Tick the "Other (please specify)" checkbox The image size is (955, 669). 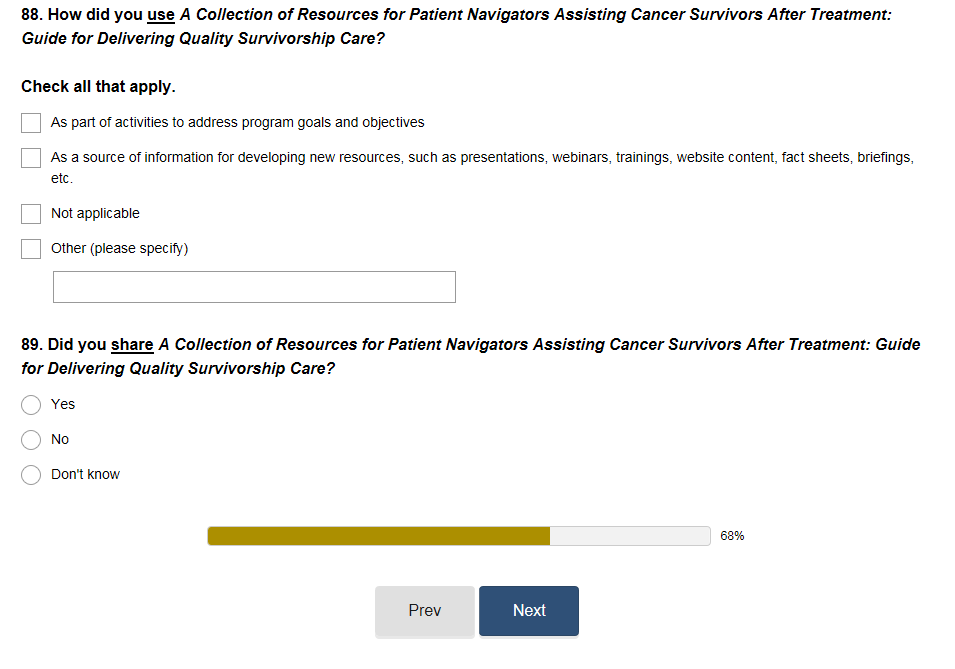pyautogui.click(x=31, y=249)
